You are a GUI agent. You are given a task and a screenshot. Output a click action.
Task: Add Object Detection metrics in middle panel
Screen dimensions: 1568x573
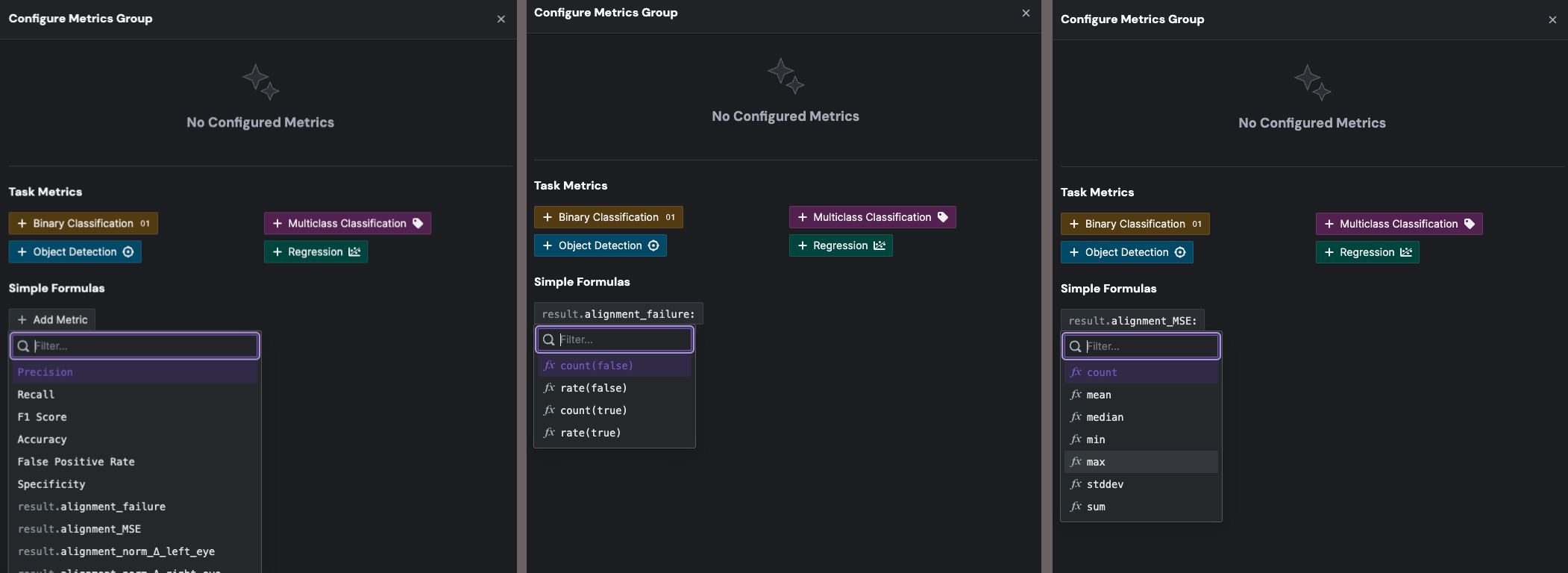point(600,245)
